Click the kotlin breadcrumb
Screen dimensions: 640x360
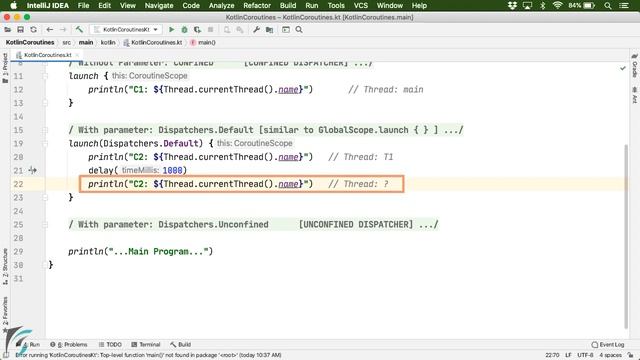tap(108, 42)
